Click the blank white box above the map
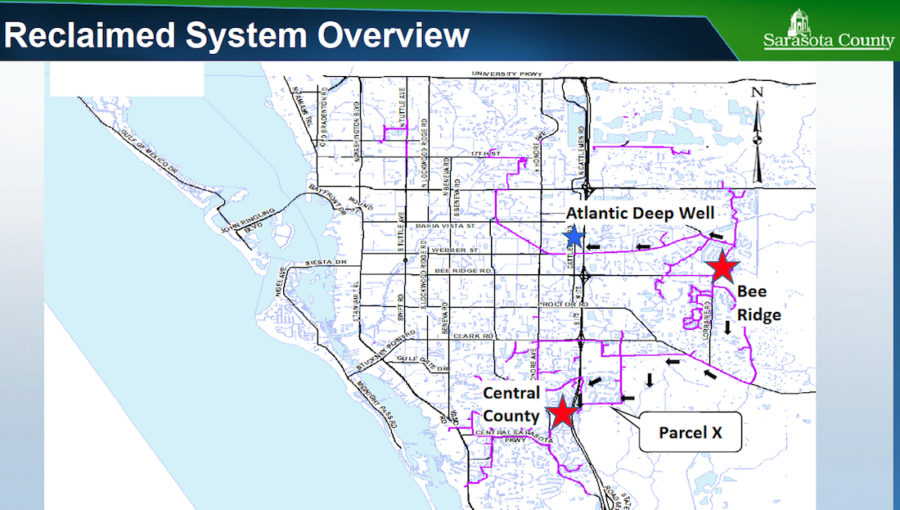 tap(127, 79)
